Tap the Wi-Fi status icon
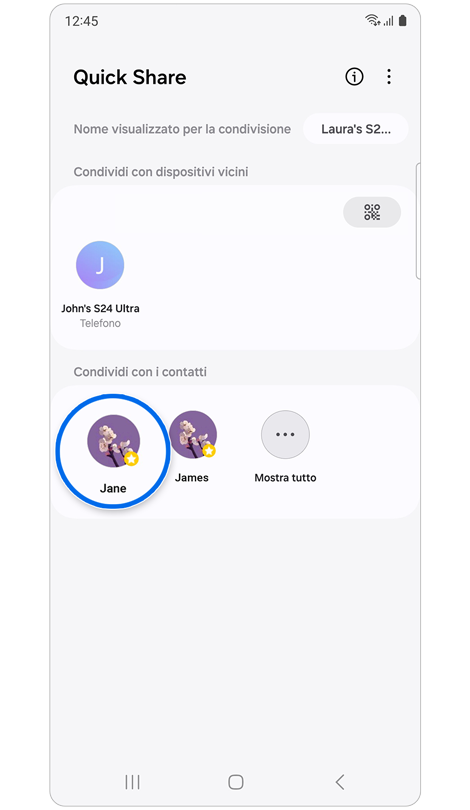The height and width of the screenshot is (810, 470). (x=372, y=20)
